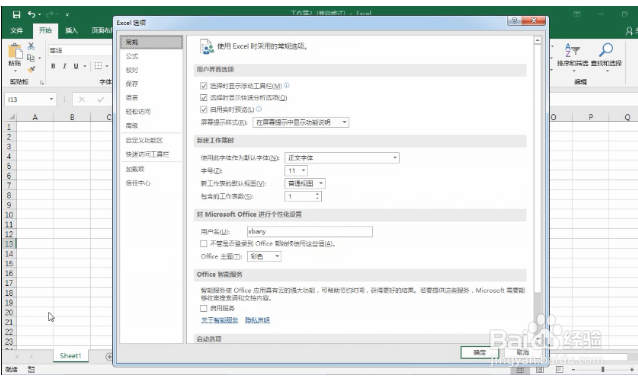The image size is (638, 382).
Task: Click the zoom slider in status bar
Action: tap(603, 369)
